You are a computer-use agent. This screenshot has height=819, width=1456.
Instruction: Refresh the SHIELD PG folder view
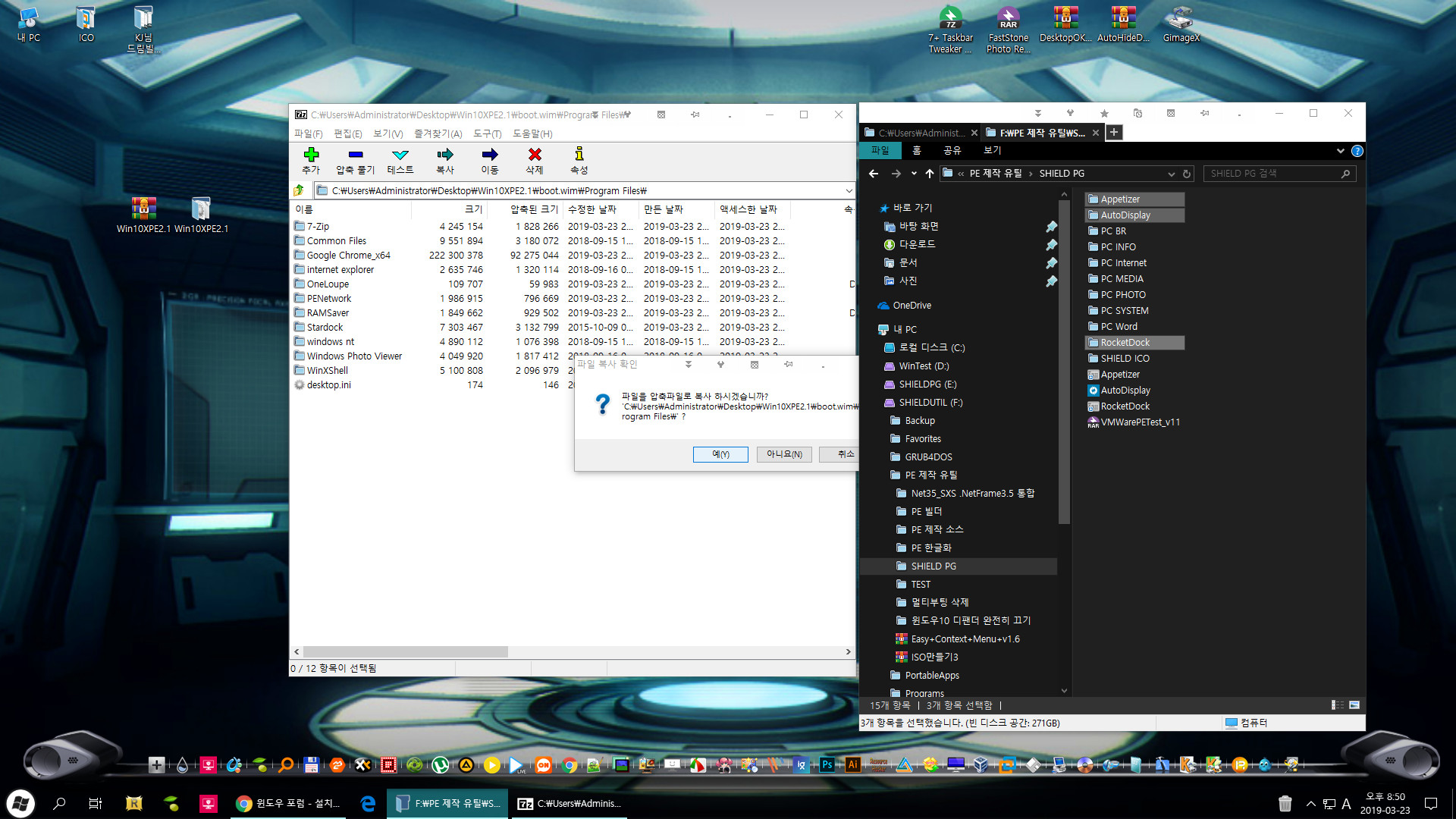click(x=1187, y=174)
